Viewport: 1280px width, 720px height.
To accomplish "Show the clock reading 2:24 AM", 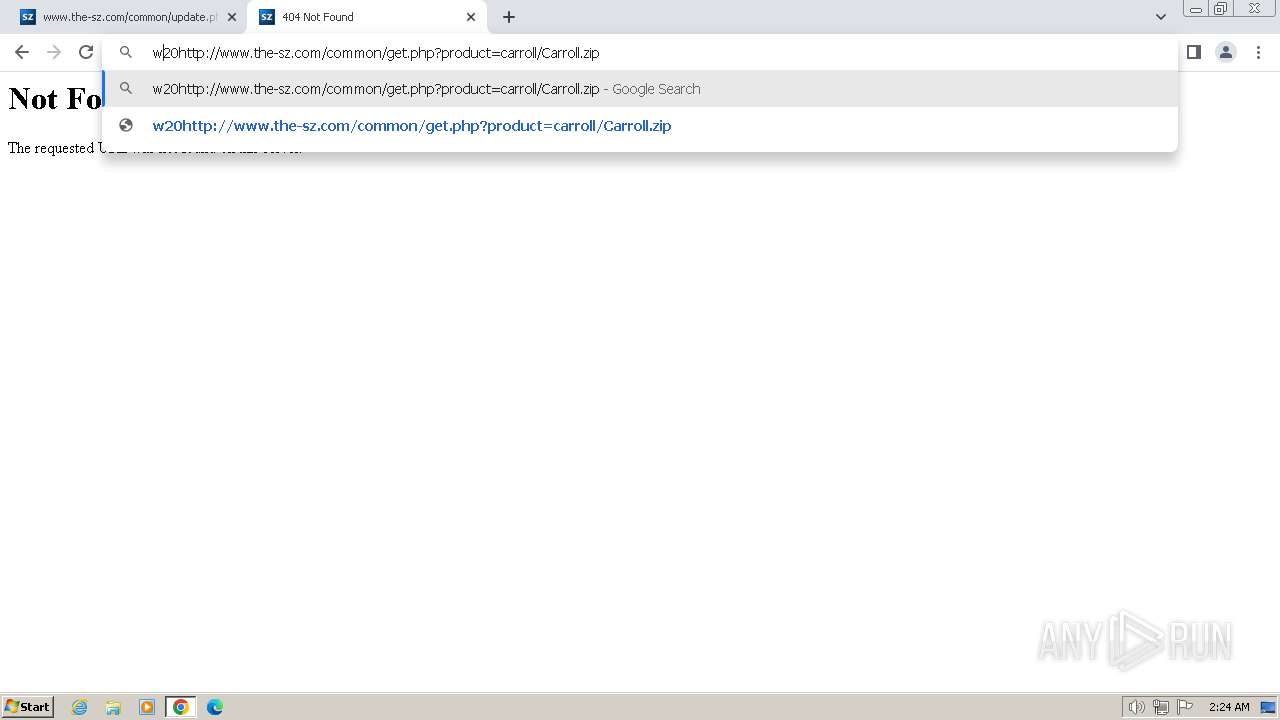I will (1229, 707).
